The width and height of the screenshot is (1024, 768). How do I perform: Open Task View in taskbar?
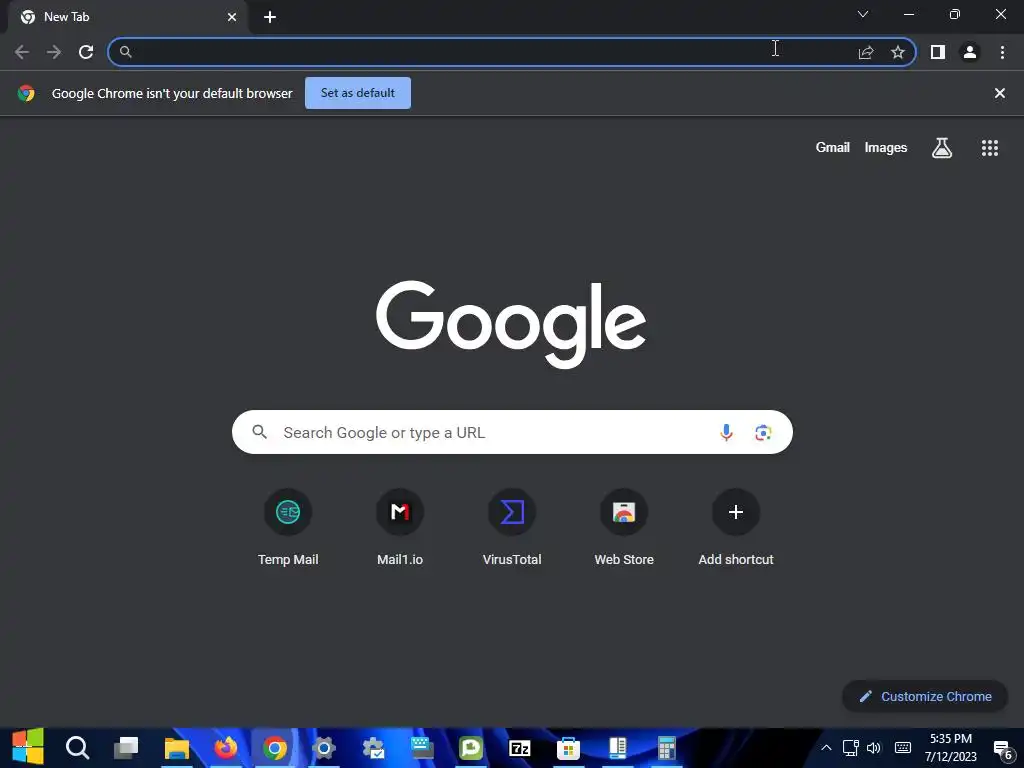coord(126,748)
